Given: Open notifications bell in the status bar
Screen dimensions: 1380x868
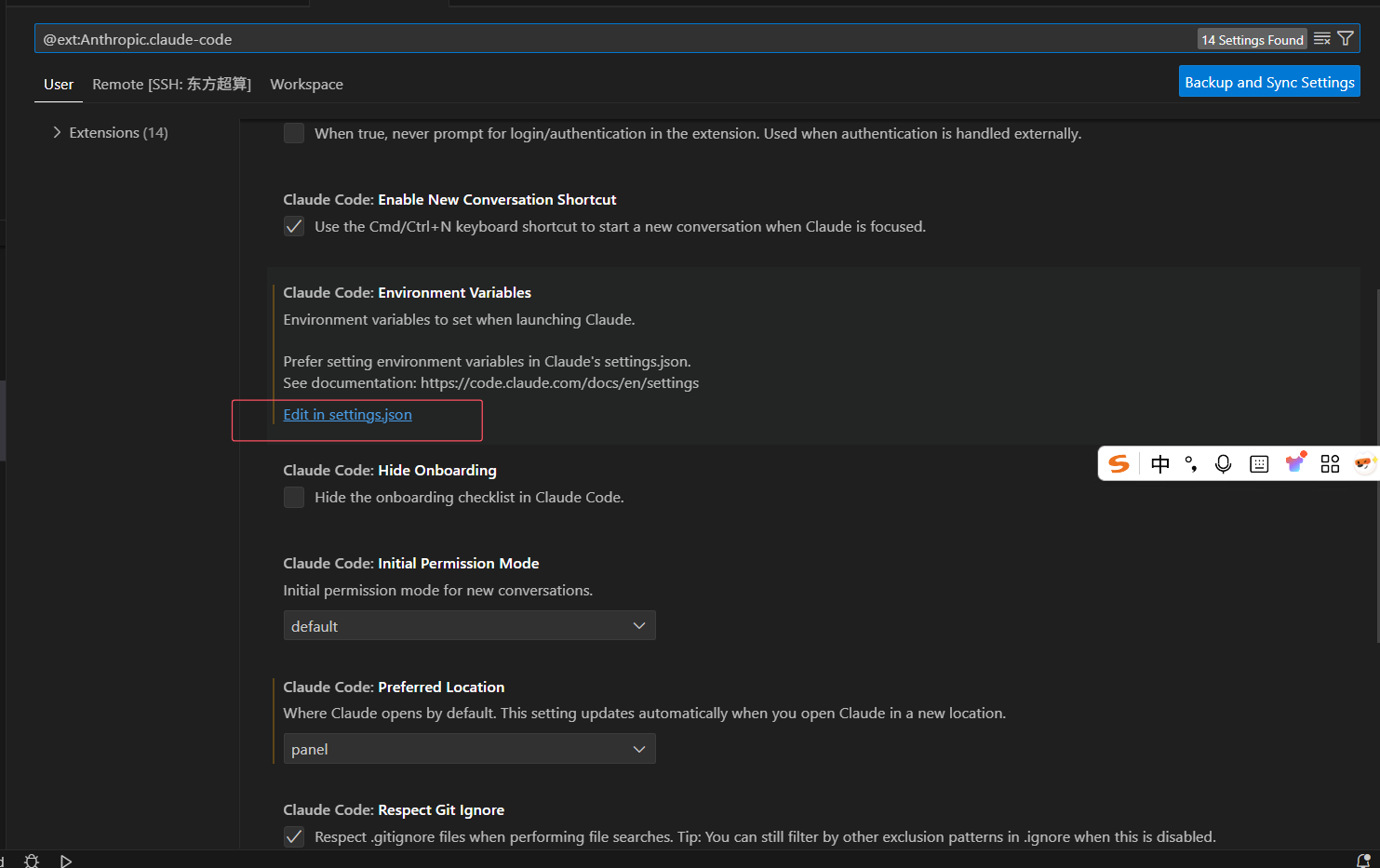Looking at the screenshot, I should click(x=1363, y=861).
